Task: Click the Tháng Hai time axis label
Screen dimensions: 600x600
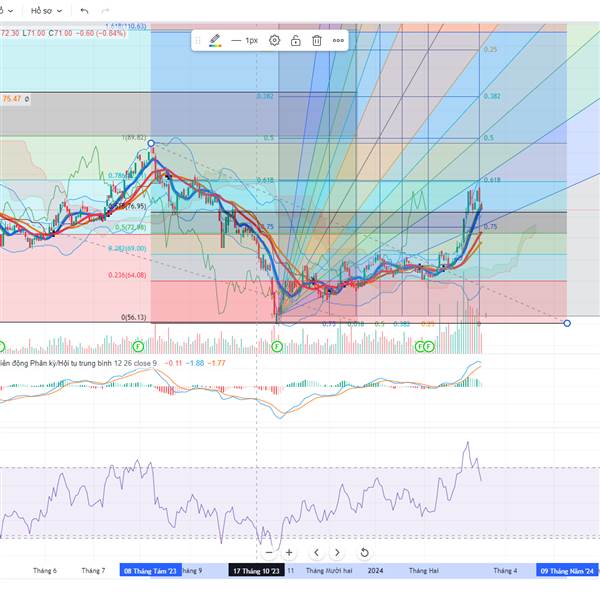Action: (424, 571)
